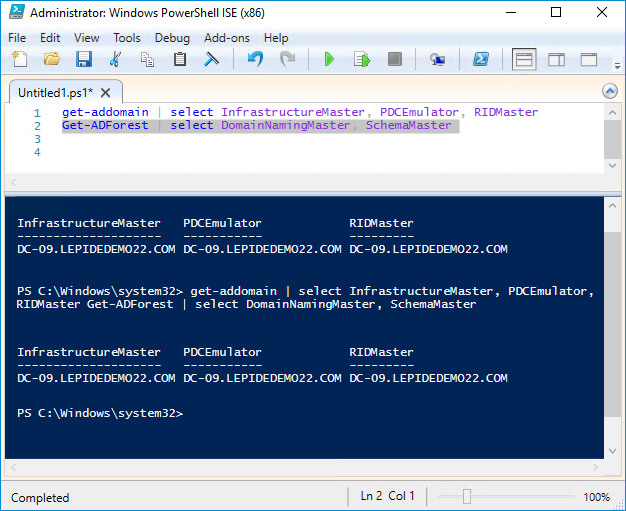Show script pane on right layout

[557, 60]
